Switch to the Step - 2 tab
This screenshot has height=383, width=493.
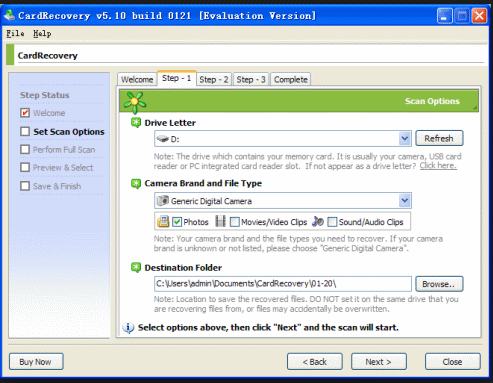214,79
